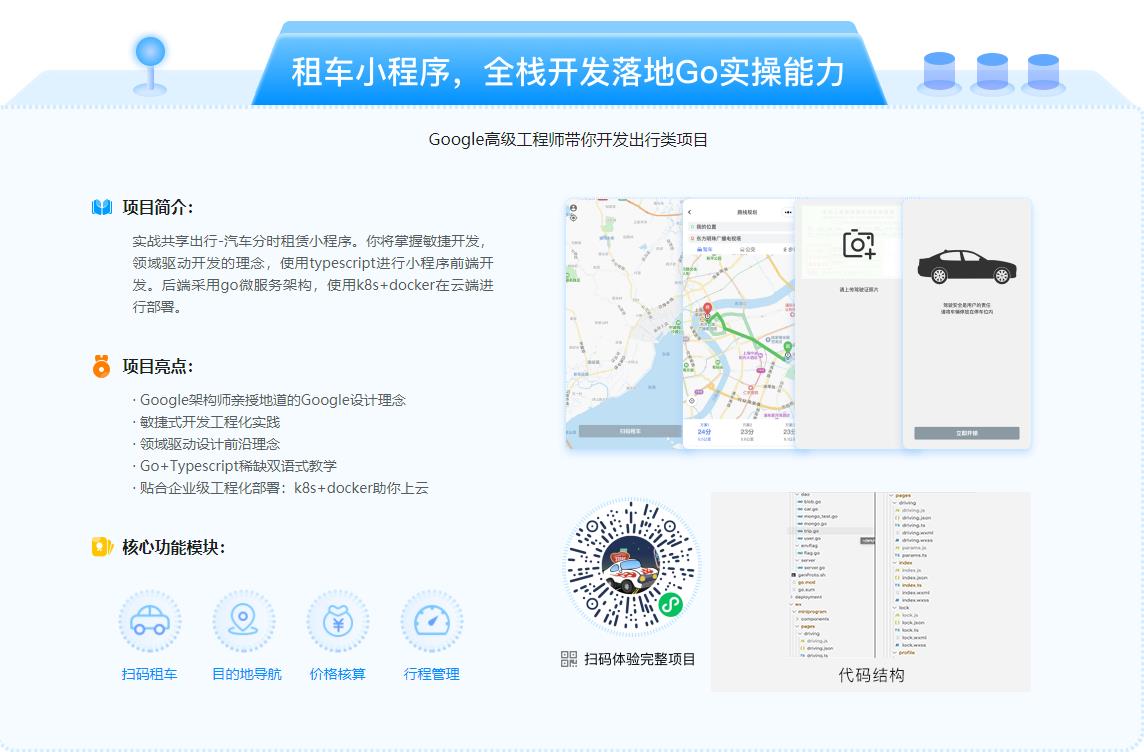
Task: Click the blue book icon beside 项目简介
Action: click(x=101, y=207)
